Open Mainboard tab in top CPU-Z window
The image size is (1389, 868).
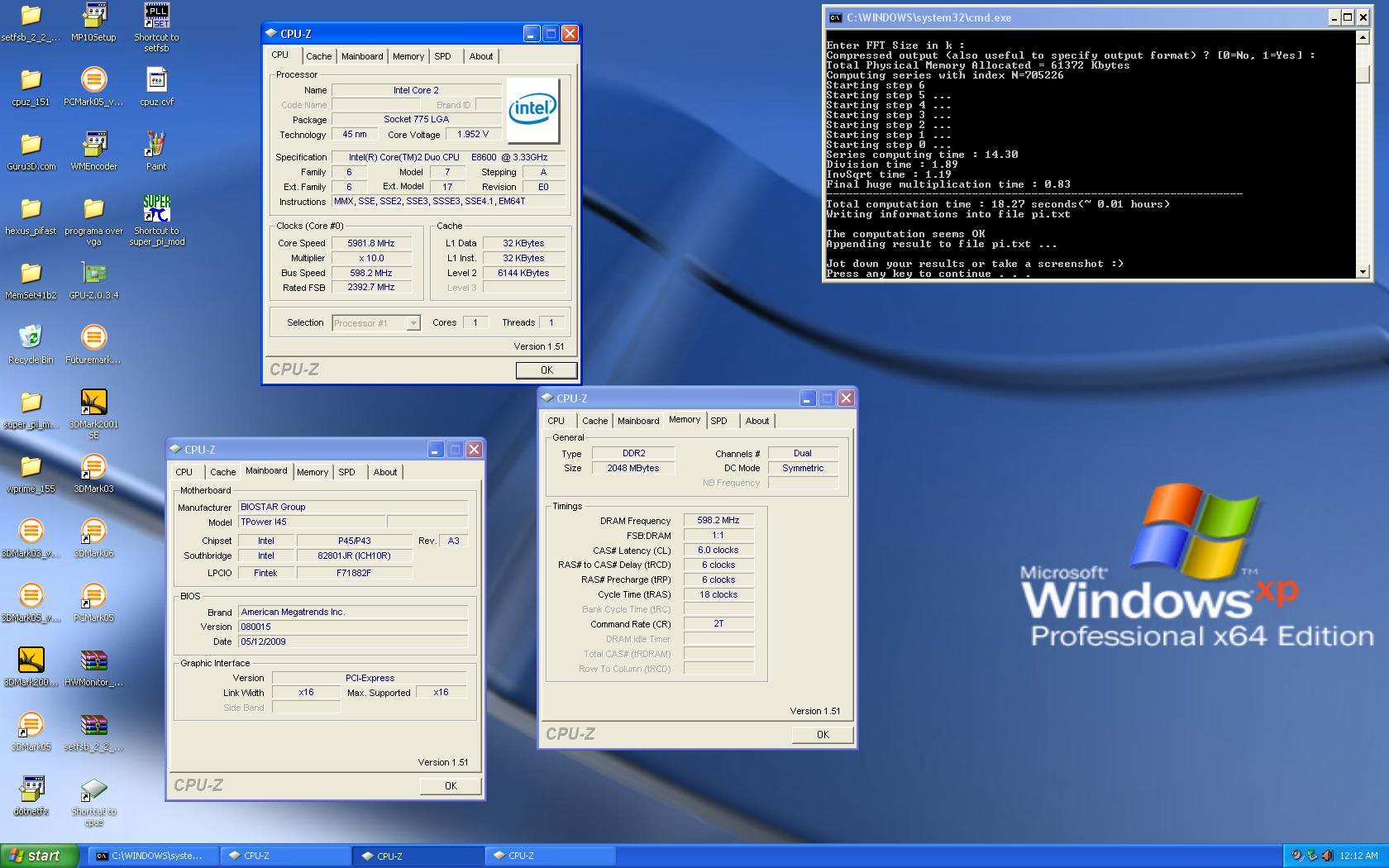[362, 56]
